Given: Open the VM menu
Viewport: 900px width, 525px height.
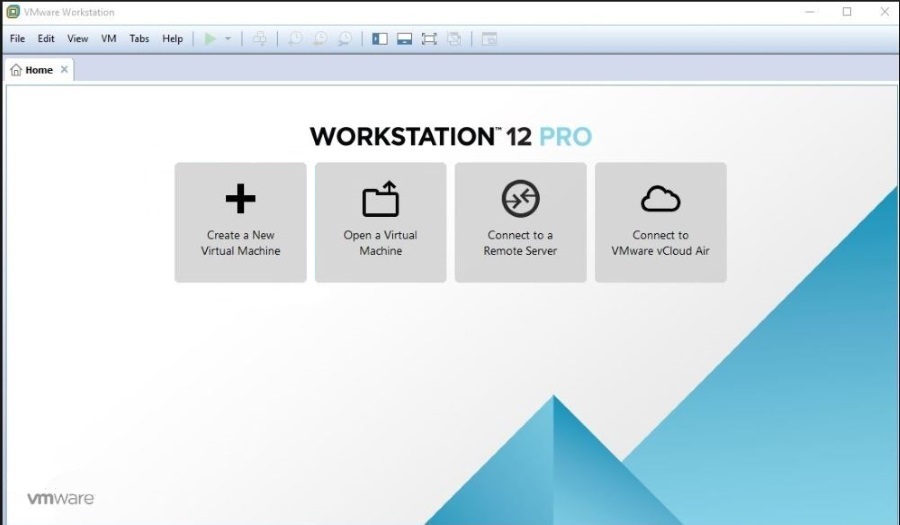Looking at the screenshot, I should pyautogui.click(x=108, y=38).
